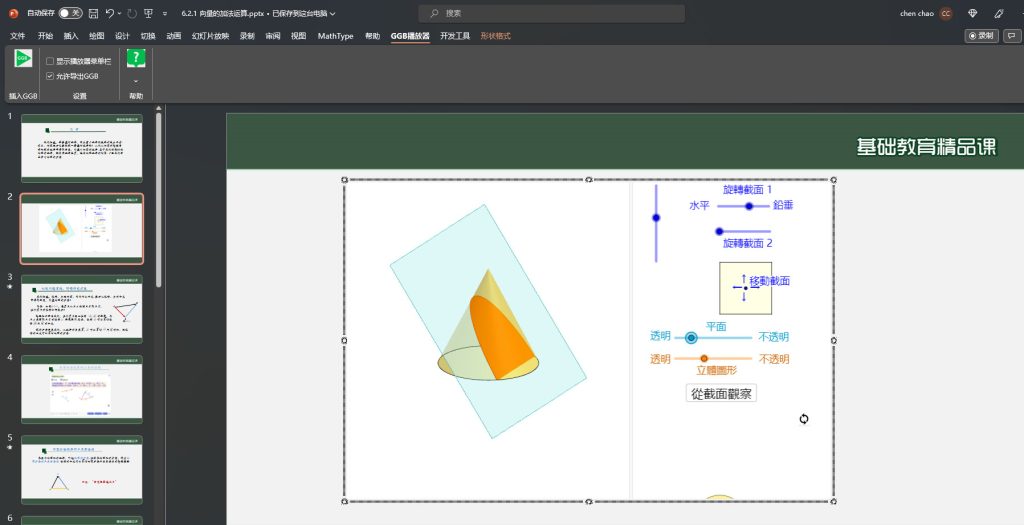This screenshot has width=1024, height=525.
Task: Open the undo history dropdown arrow
Action: pyautogui.click(x=120, y=13)
